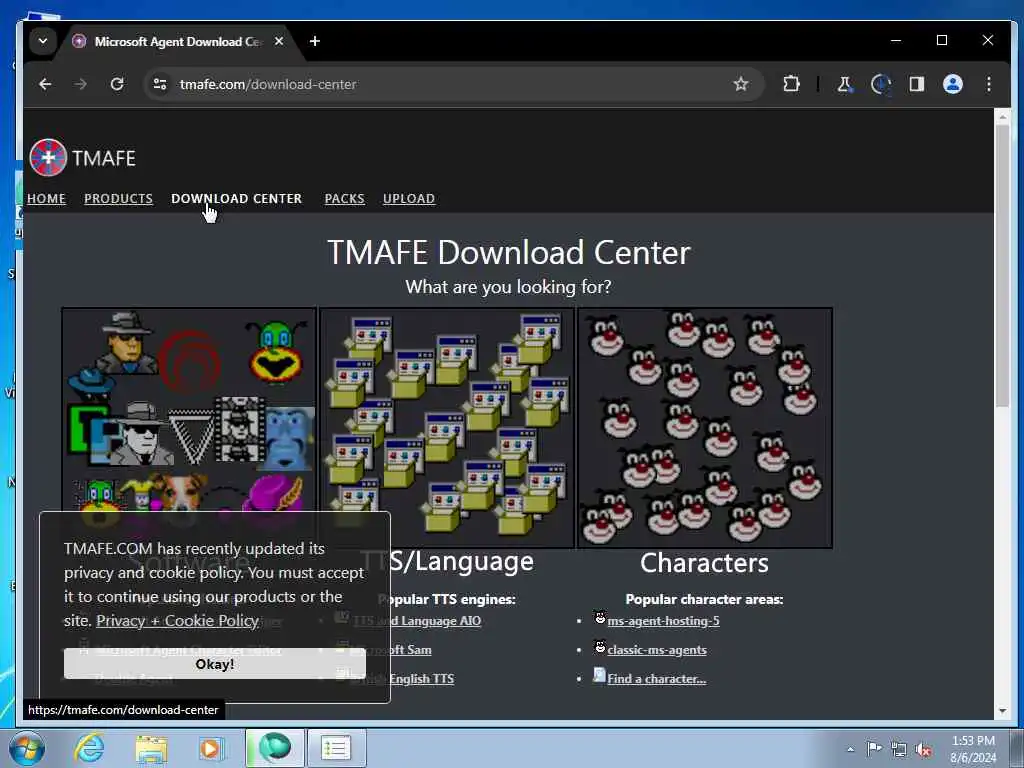The width and height of the screenshot is (1024, 768).
Task: Open the Privacy + Cookie Policy link
Action: [178, 620]
